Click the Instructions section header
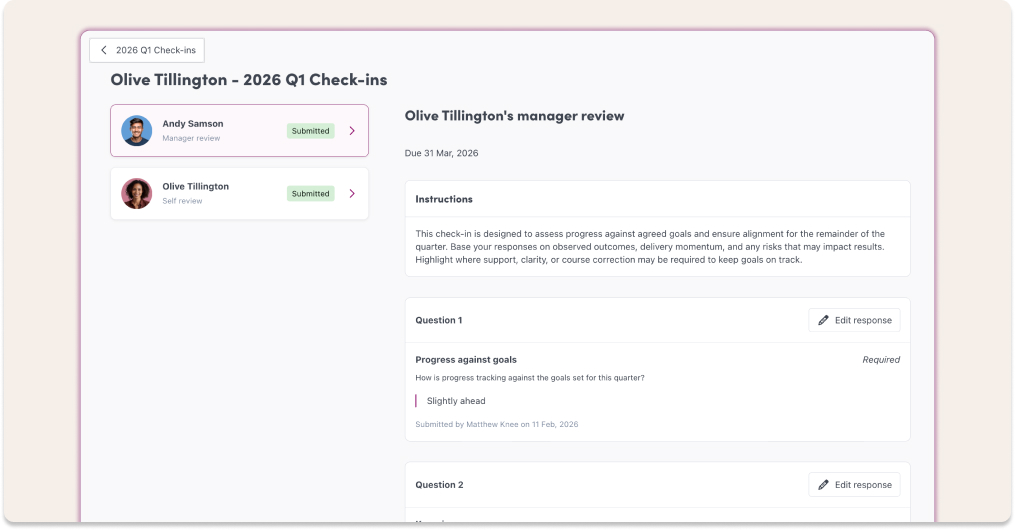This screenshot has height=530, width=1015. 444,199
